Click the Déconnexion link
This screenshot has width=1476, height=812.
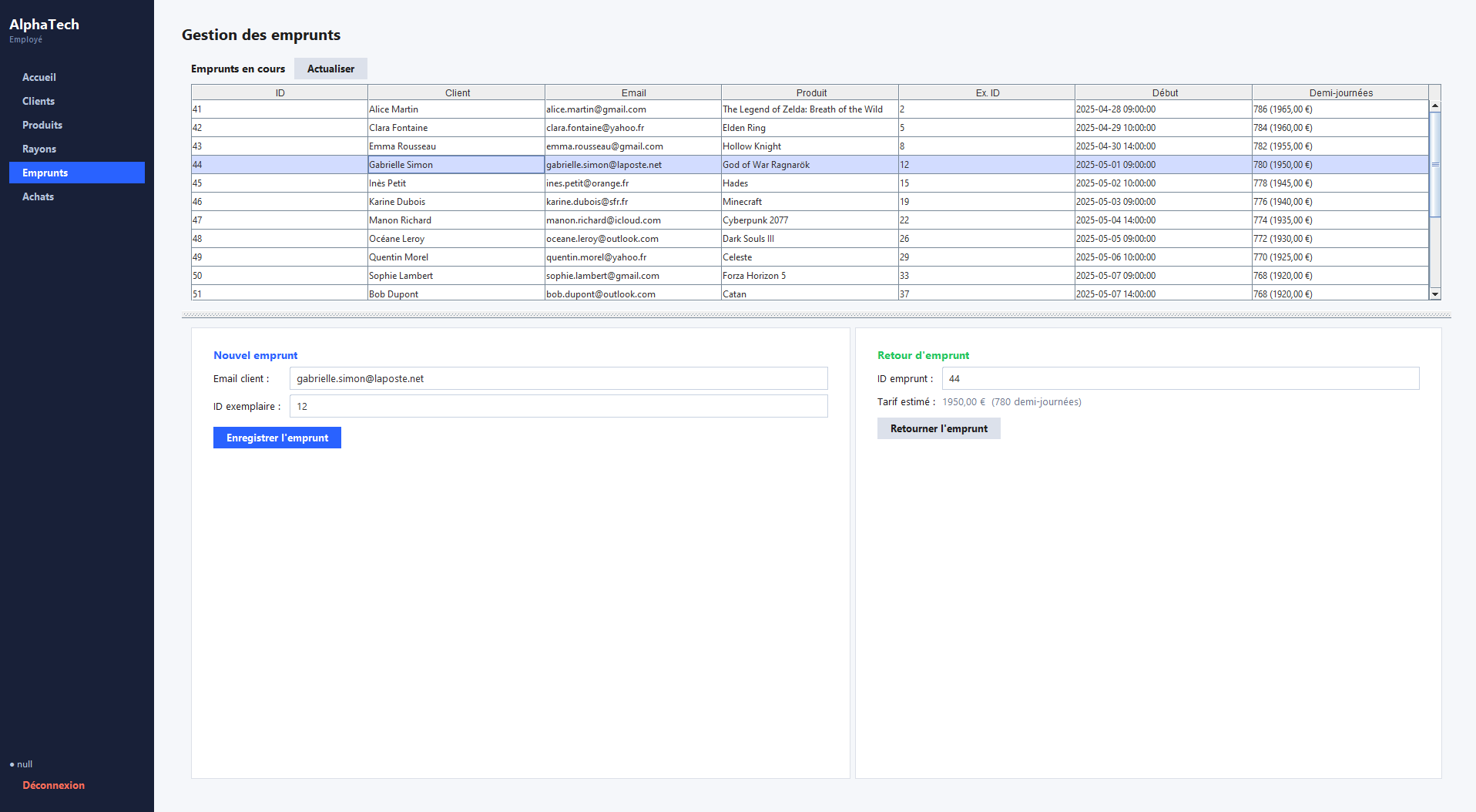[x=53, y=785]
